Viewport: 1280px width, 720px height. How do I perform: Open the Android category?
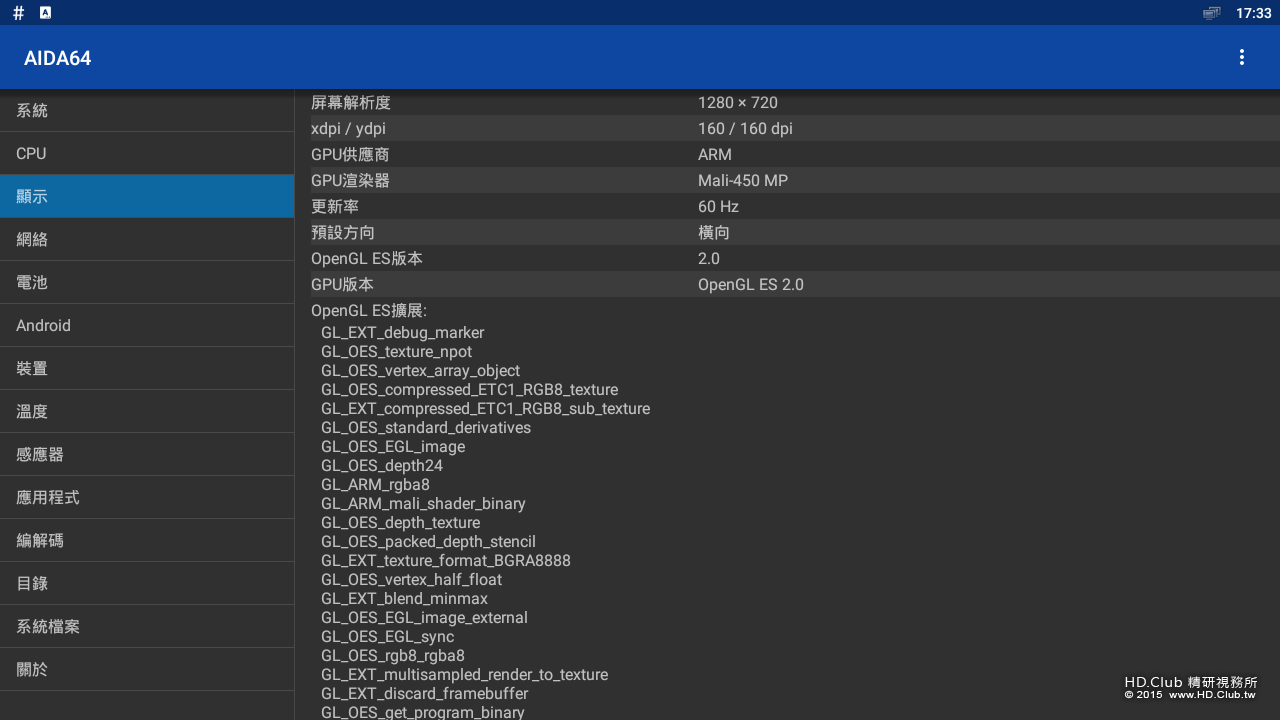pos(147,325)
